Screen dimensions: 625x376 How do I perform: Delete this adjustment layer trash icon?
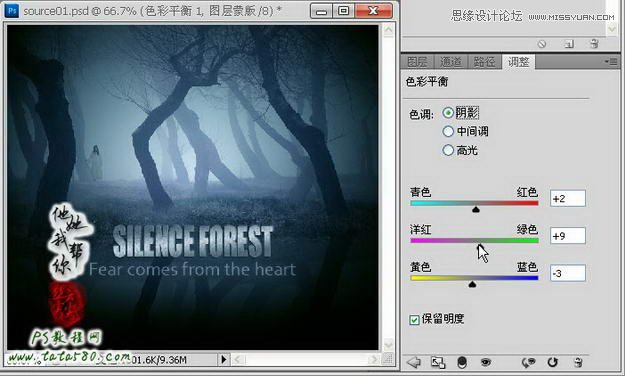pos(578,362)
